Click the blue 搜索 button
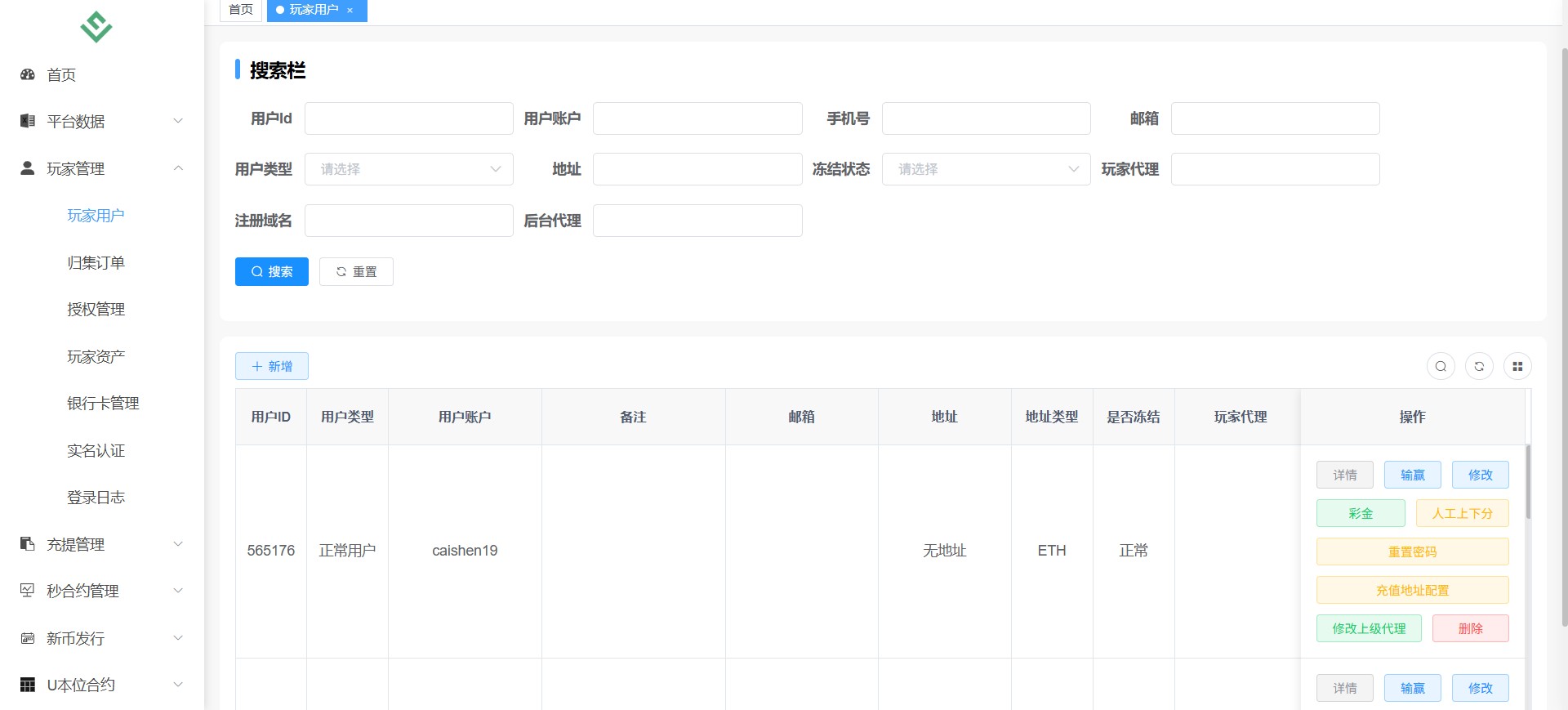1568x710 pixels. click(x=272, y=271)
